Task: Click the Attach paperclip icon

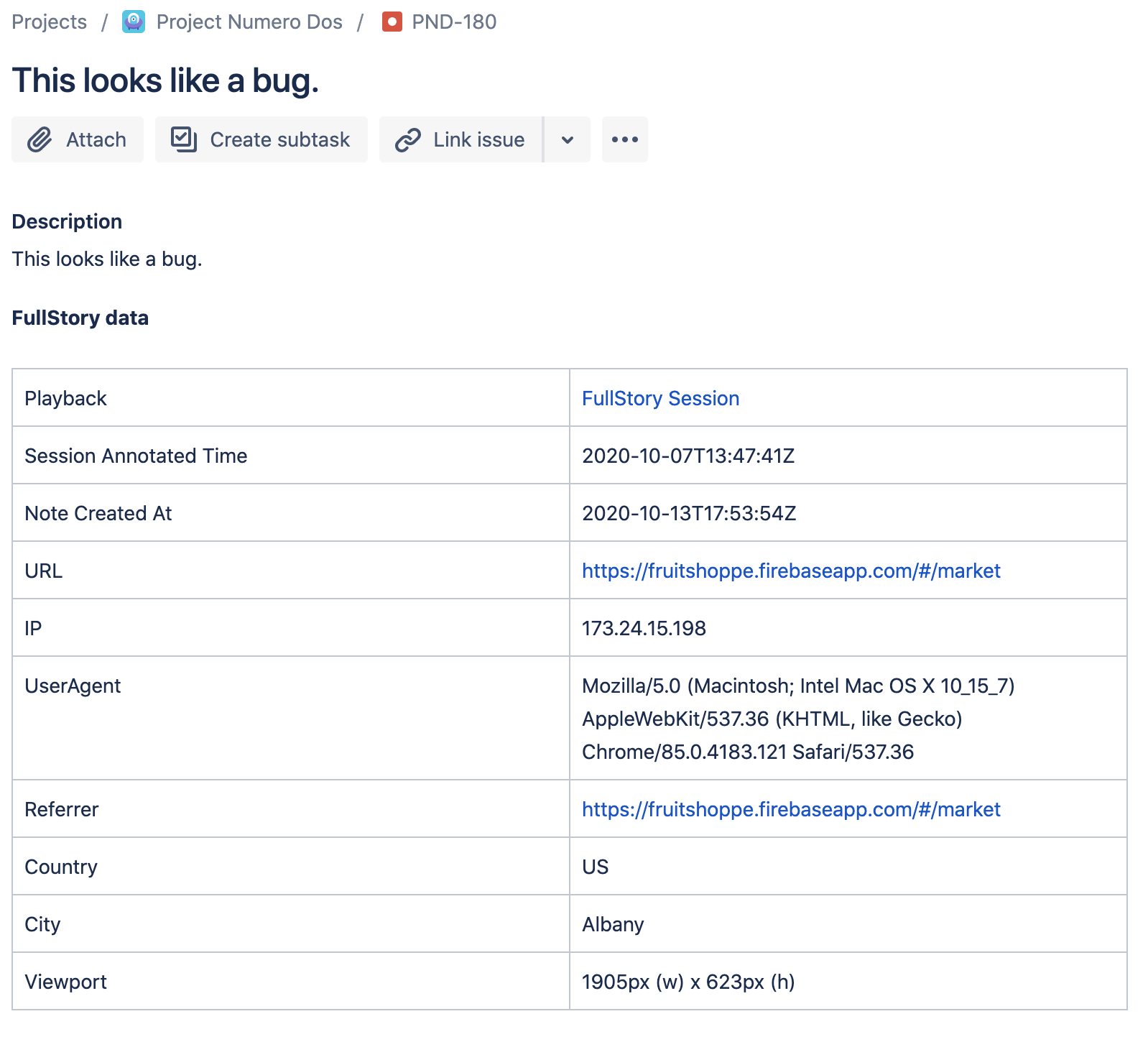Action: (x=40, y=139)
